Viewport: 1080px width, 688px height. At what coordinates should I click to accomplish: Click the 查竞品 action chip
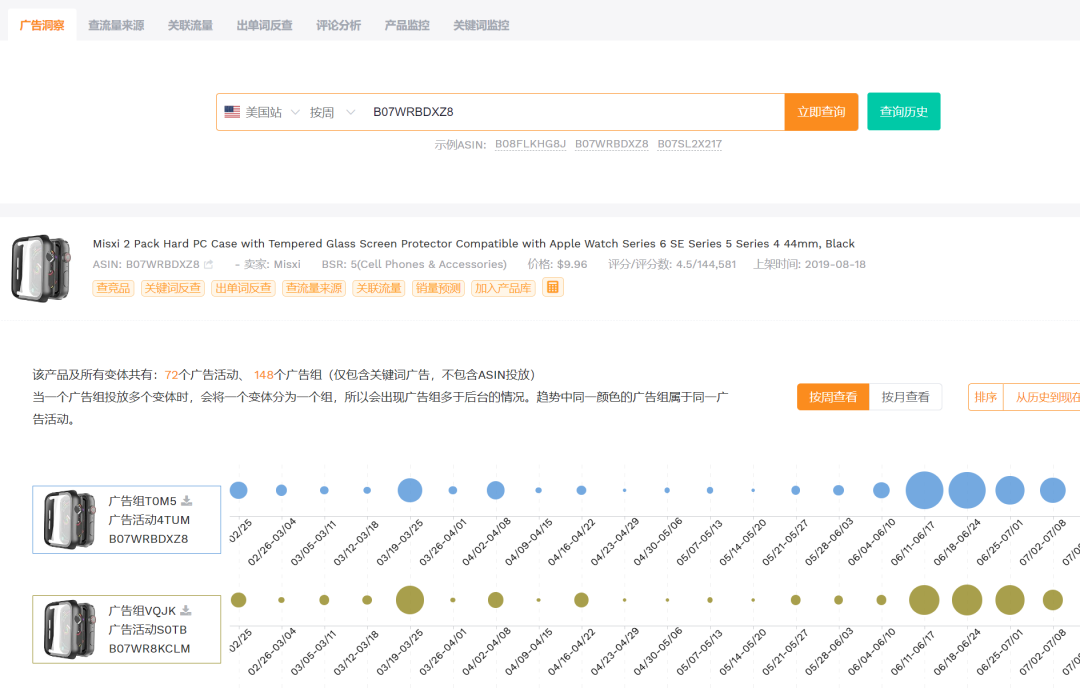pyautogui.click(x=112, y=287)
